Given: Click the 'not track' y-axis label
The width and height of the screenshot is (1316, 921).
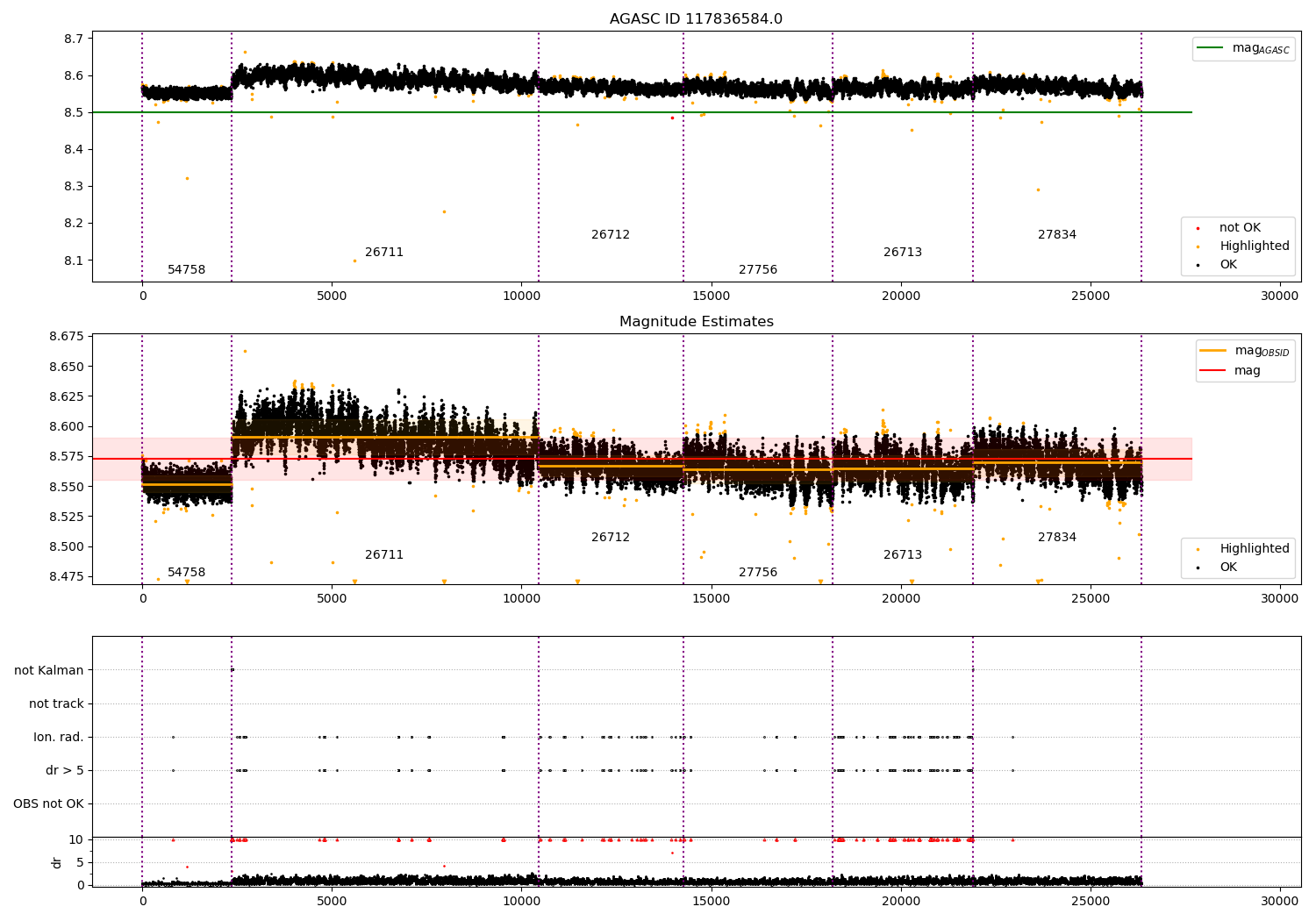Looking at the screenshot, I should click(56, 704).
